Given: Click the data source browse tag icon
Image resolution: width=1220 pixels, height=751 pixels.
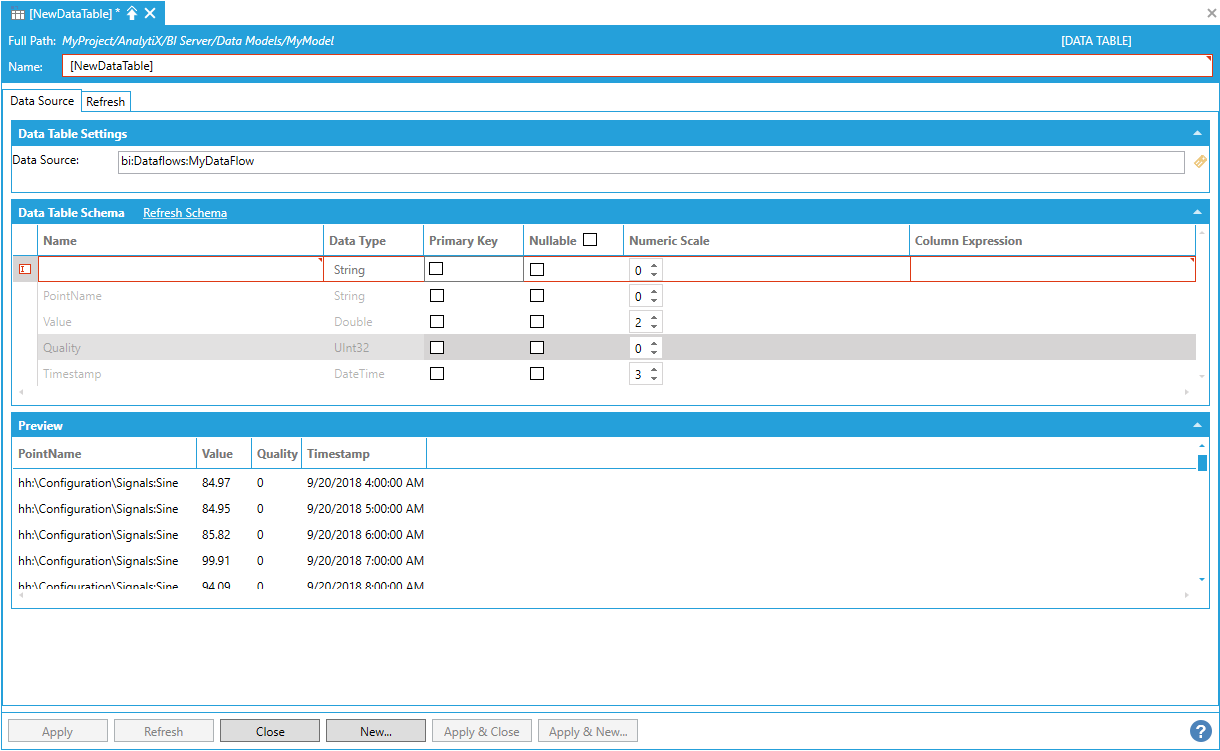Looking at the screenshot, I should [1200, 161].
